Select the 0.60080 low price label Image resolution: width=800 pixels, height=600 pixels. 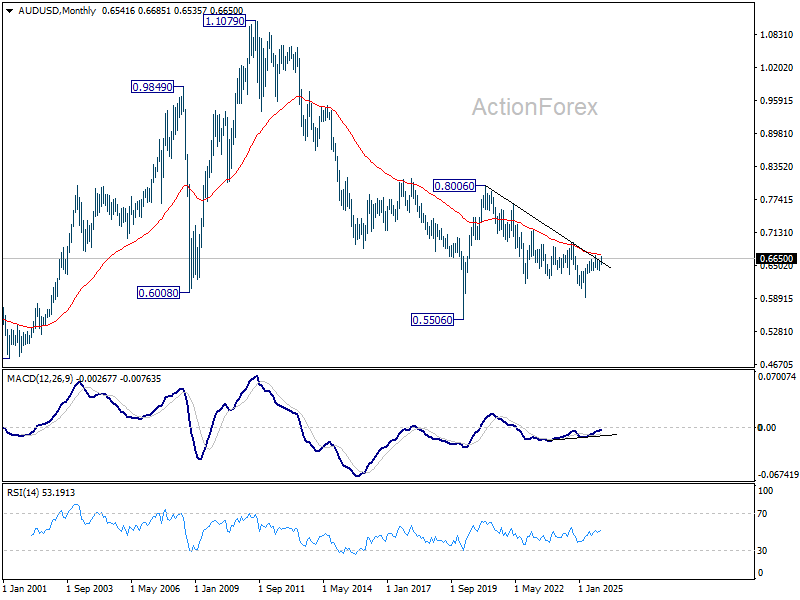click(x=159, y=293)
